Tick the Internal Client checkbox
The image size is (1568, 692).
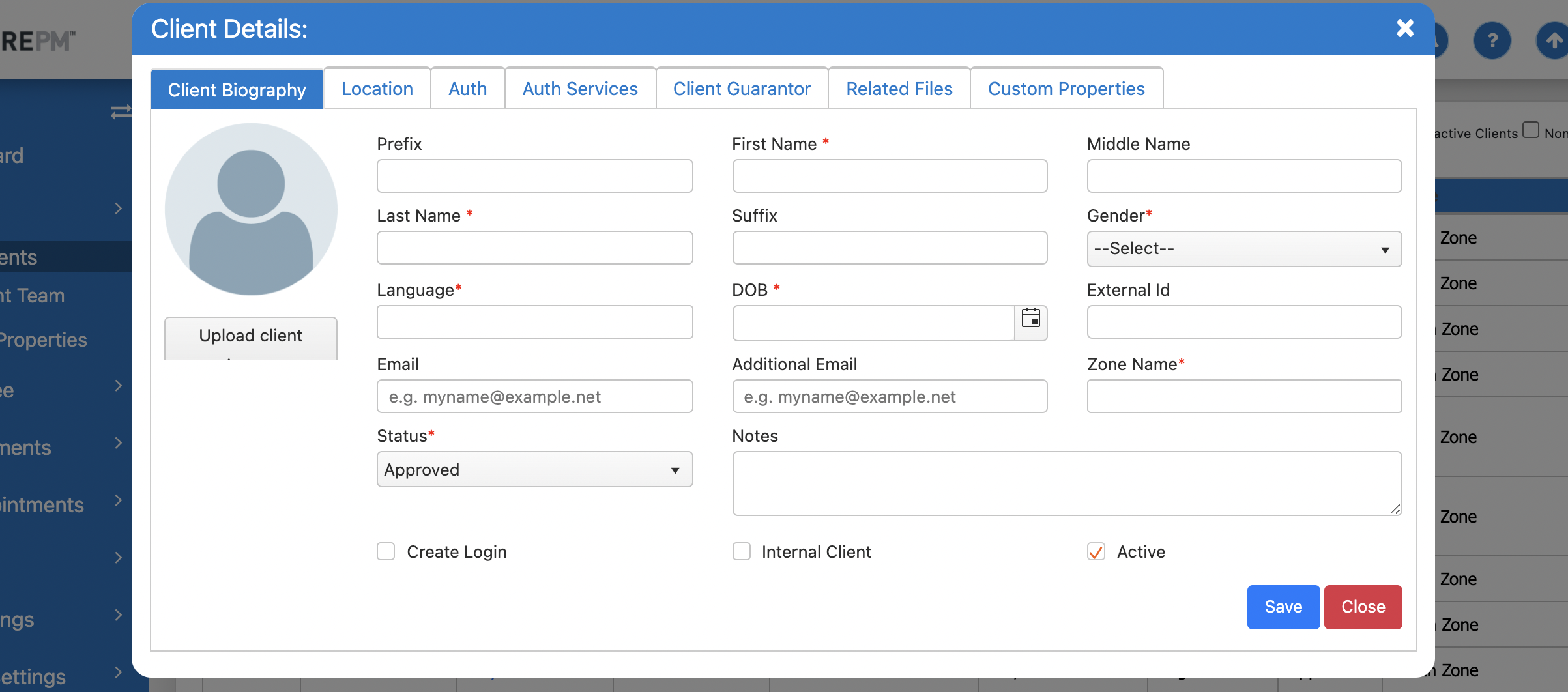[741, 551]
